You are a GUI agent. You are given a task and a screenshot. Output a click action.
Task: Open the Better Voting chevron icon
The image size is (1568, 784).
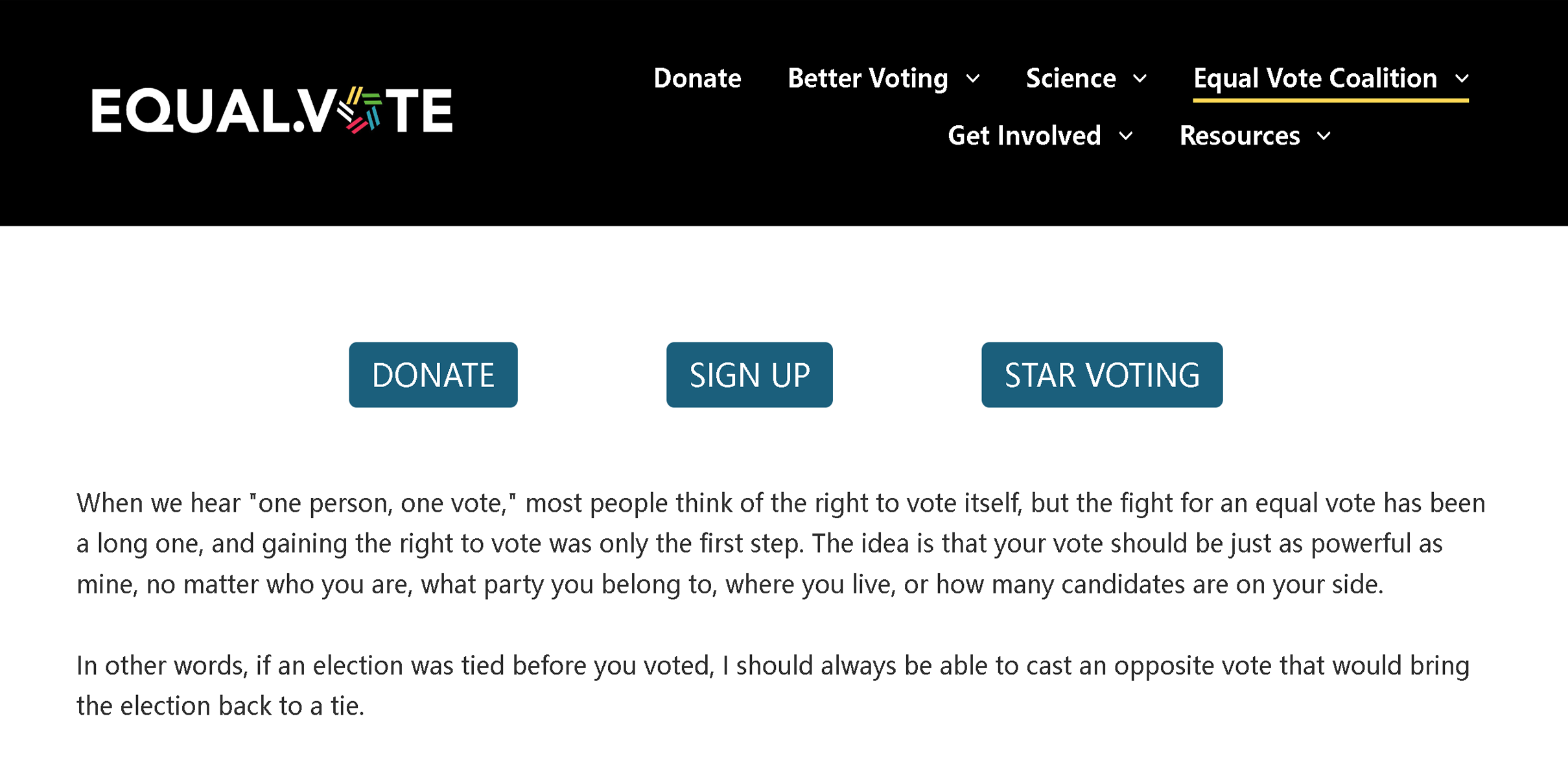click(x=974, y=79)
